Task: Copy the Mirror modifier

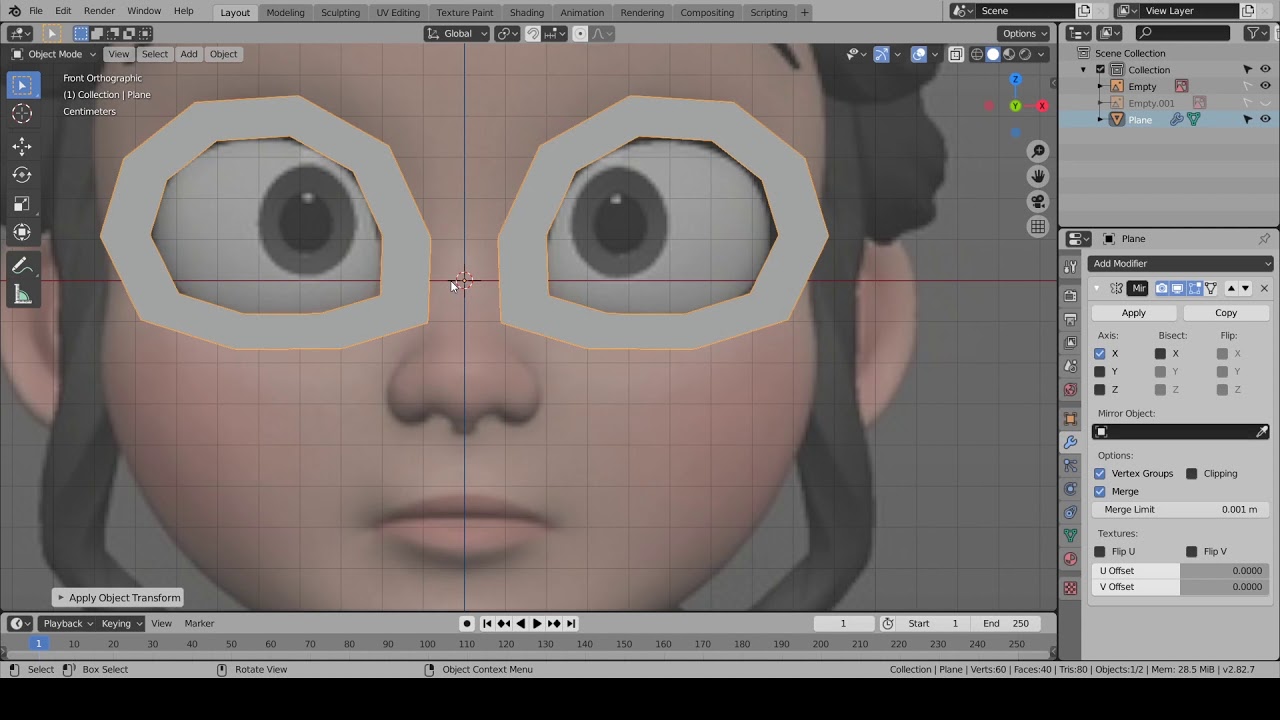Action: pyautogui.click(x=1226, y=313)
